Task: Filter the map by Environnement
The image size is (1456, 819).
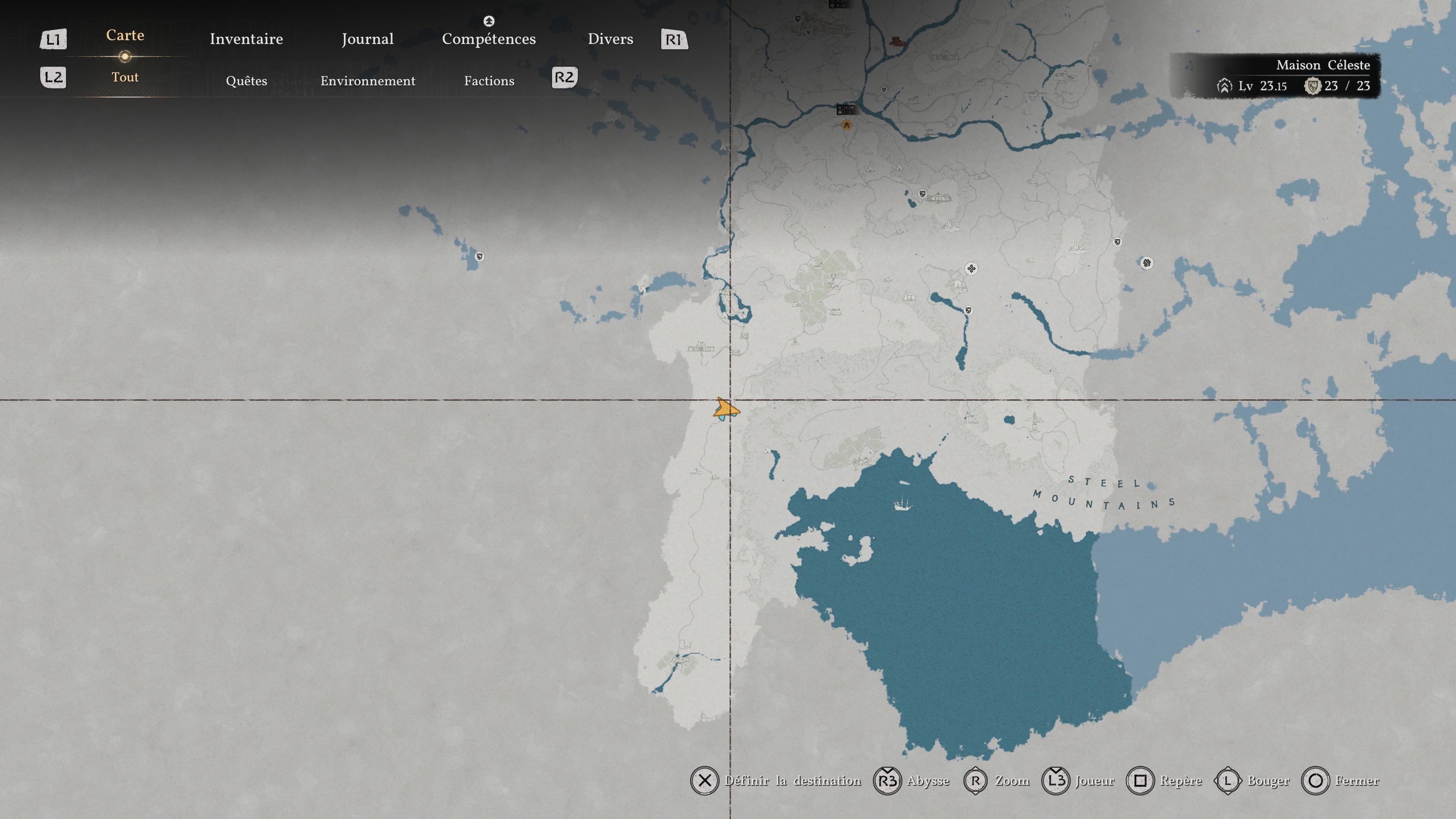Action: pyautogui.click(x=368, y=81)
